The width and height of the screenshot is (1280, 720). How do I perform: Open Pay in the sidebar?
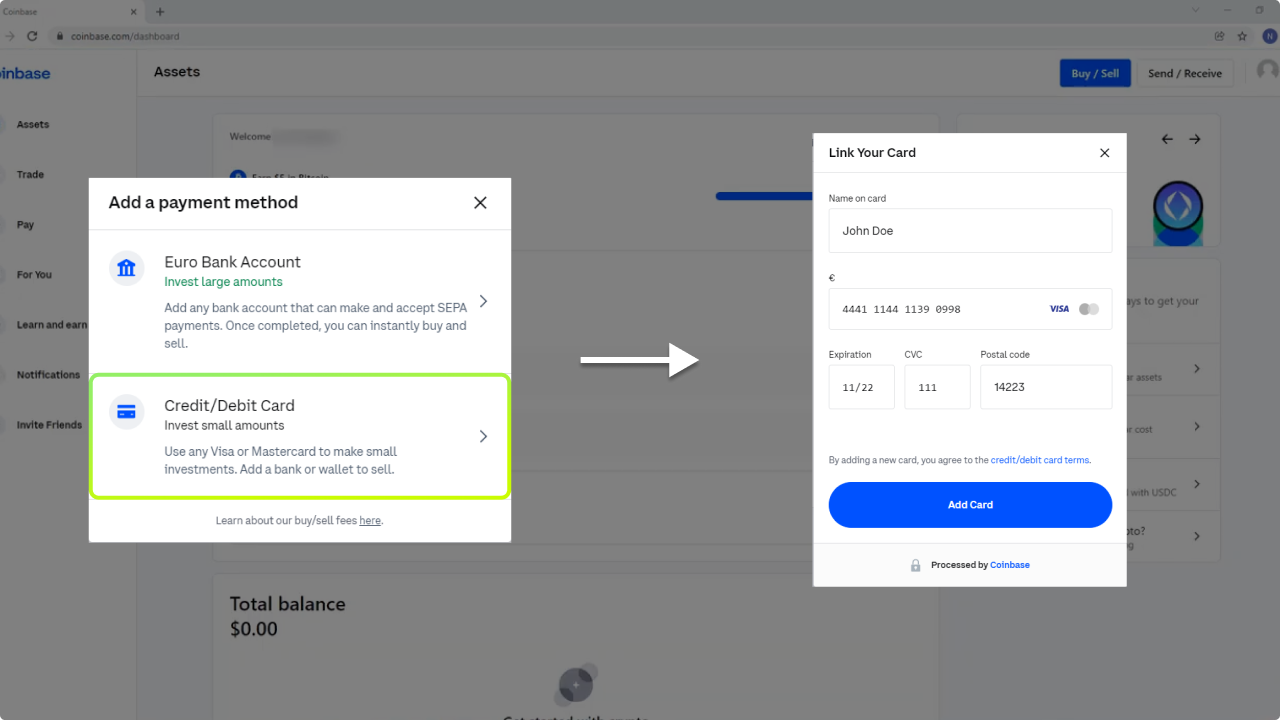click(x=25, y=225)
